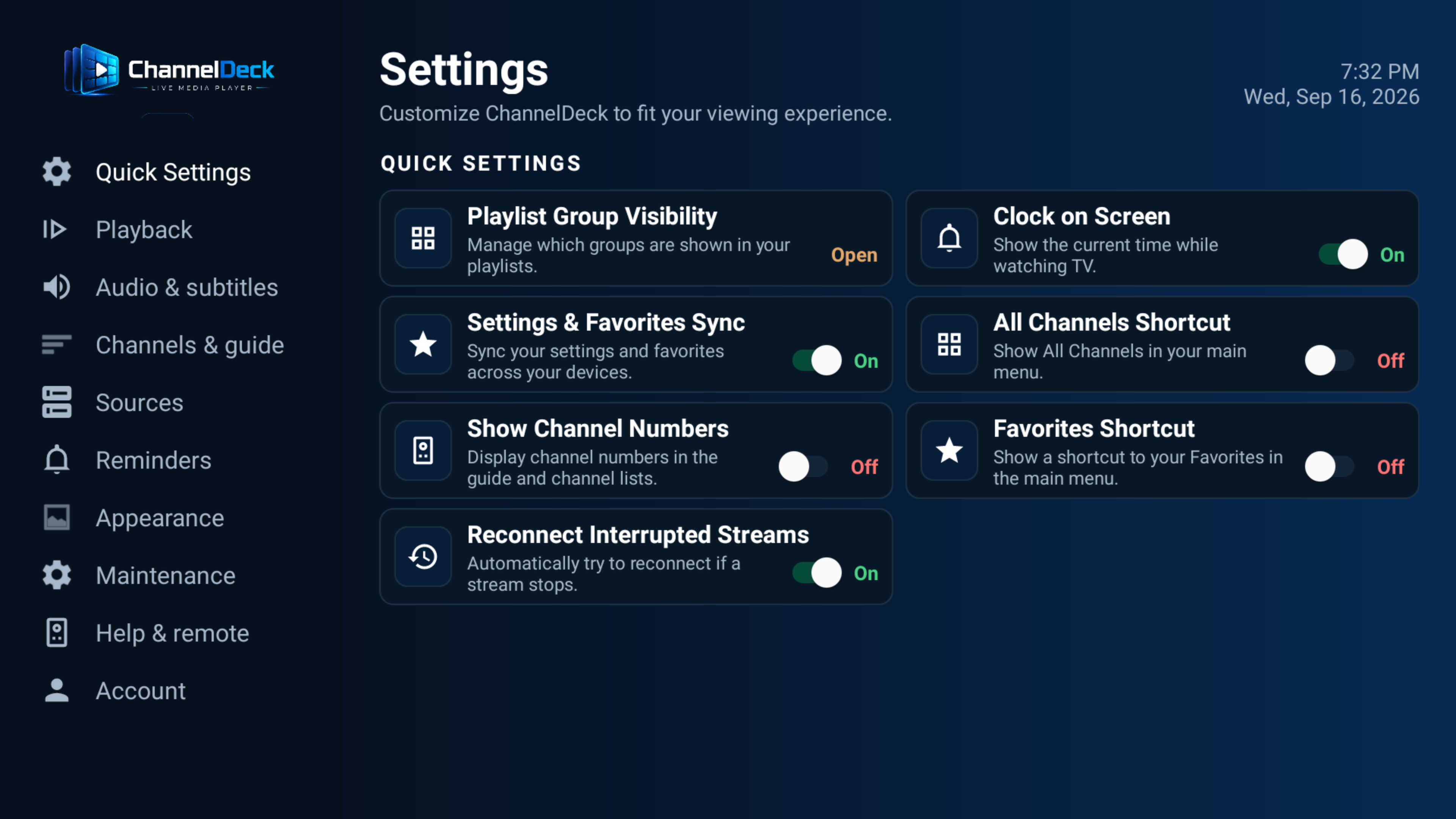This screenshot has width=1456, height=819.
Task: Click the Channels & guide lines icon
Action: pyautogui.click(x=56, y=345)
